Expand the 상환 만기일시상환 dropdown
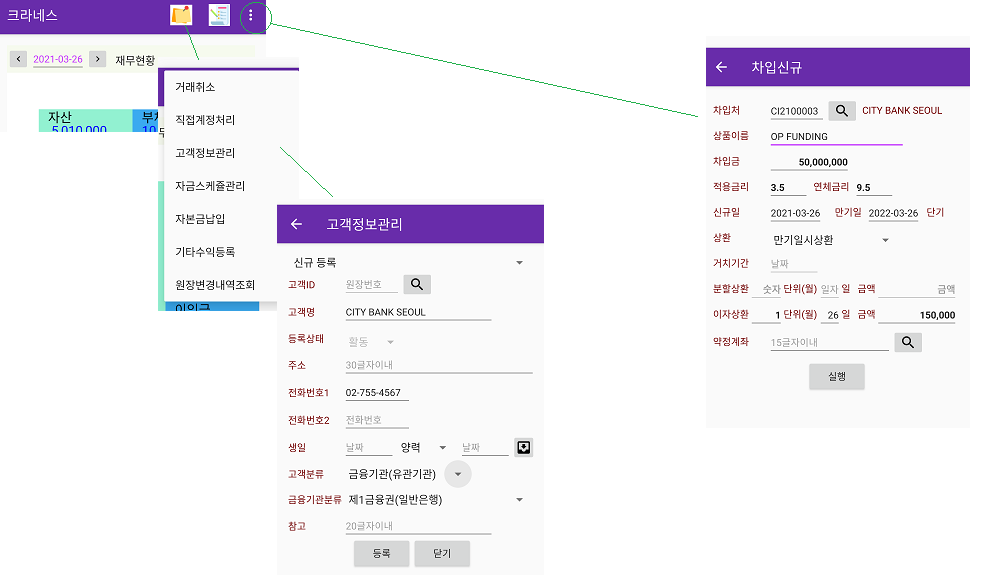The height and width of the screenshot is (586, 983). 885,240
